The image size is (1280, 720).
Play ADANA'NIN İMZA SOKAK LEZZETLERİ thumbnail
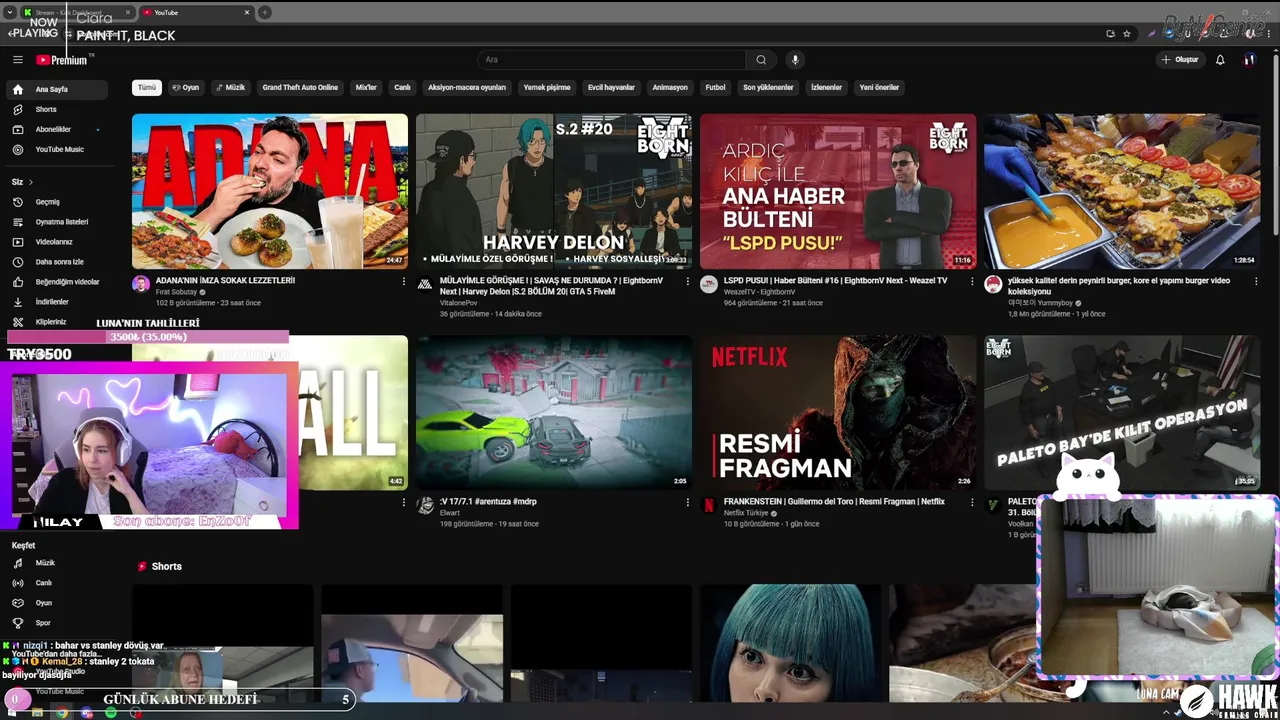(270, 191)
